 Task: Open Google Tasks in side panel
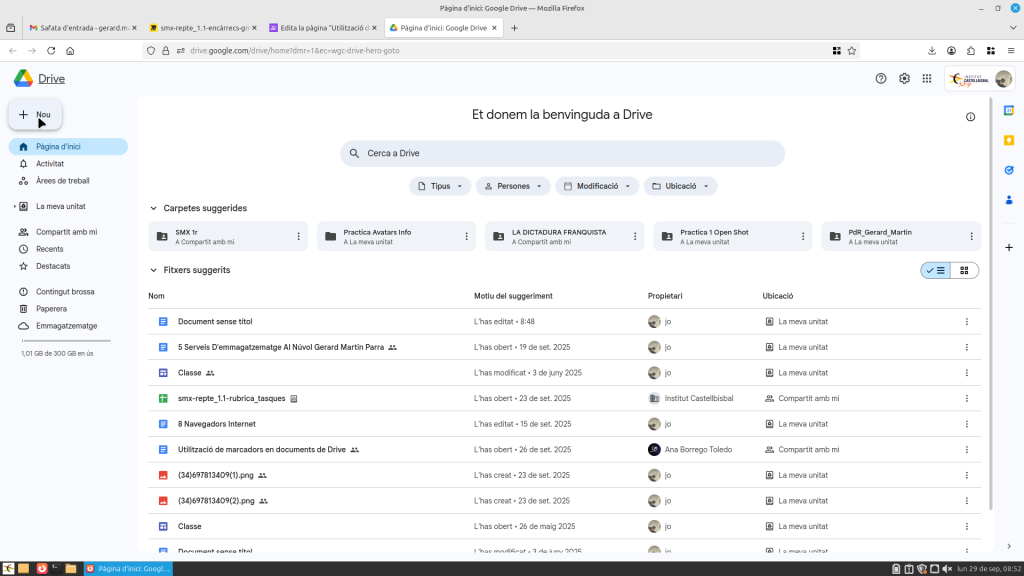[x=1009, y=170]
